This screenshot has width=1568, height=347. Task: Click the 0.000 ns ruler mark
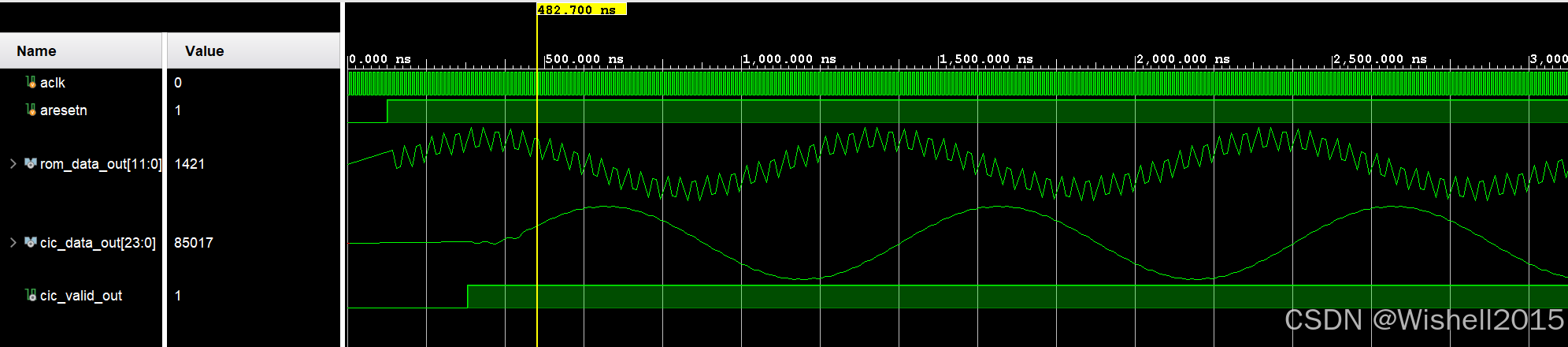(x=380, y=59)
